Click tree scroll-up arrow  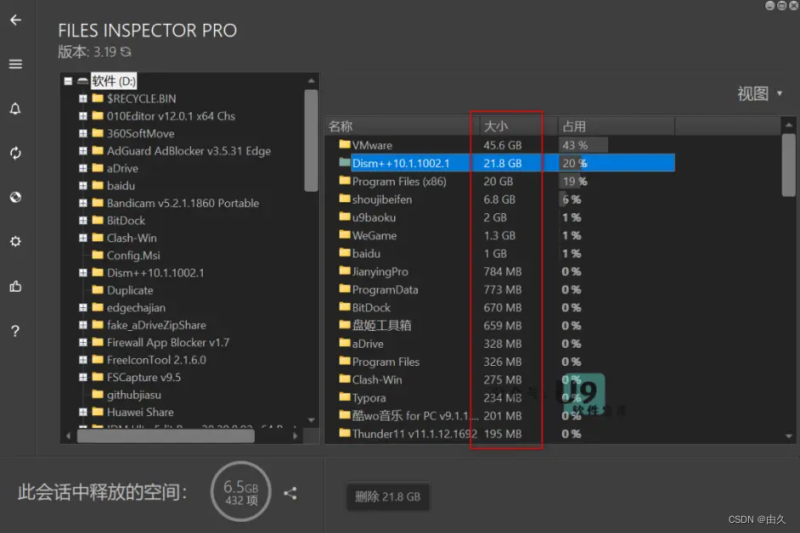(311, 81)
